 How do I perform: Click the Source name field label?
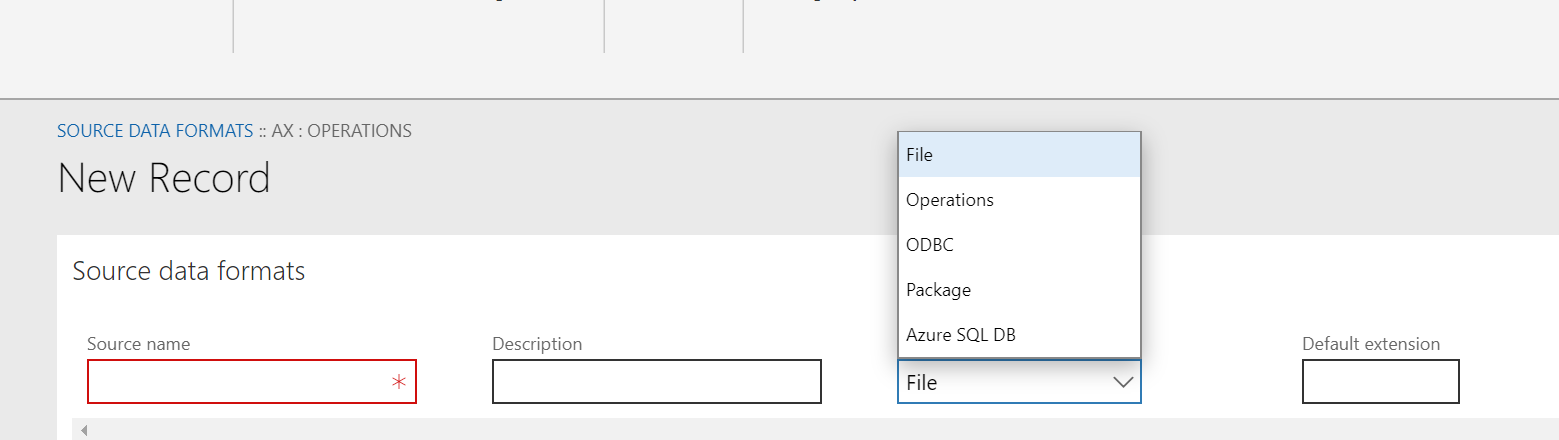click(x=139, y=344)
